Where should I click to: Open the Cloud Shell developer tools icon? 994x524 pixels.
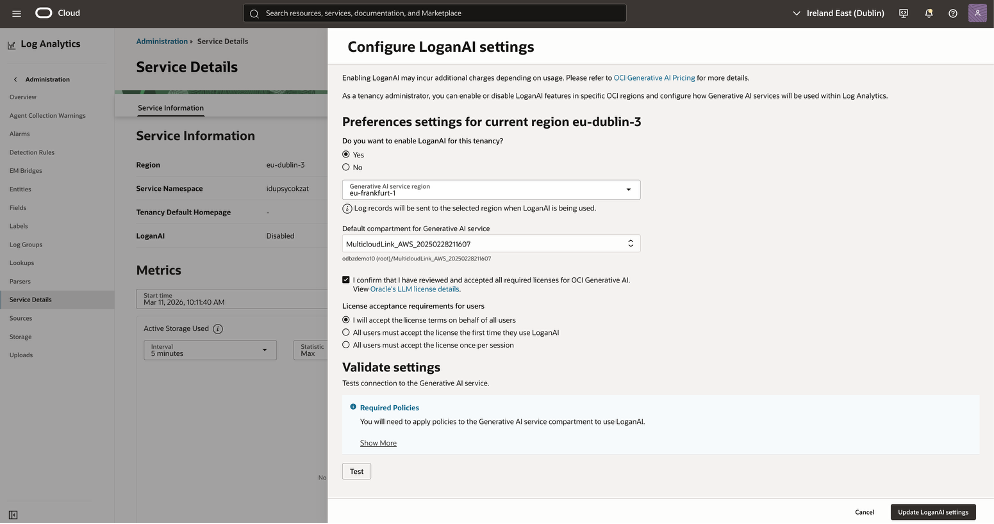point(903,13)
